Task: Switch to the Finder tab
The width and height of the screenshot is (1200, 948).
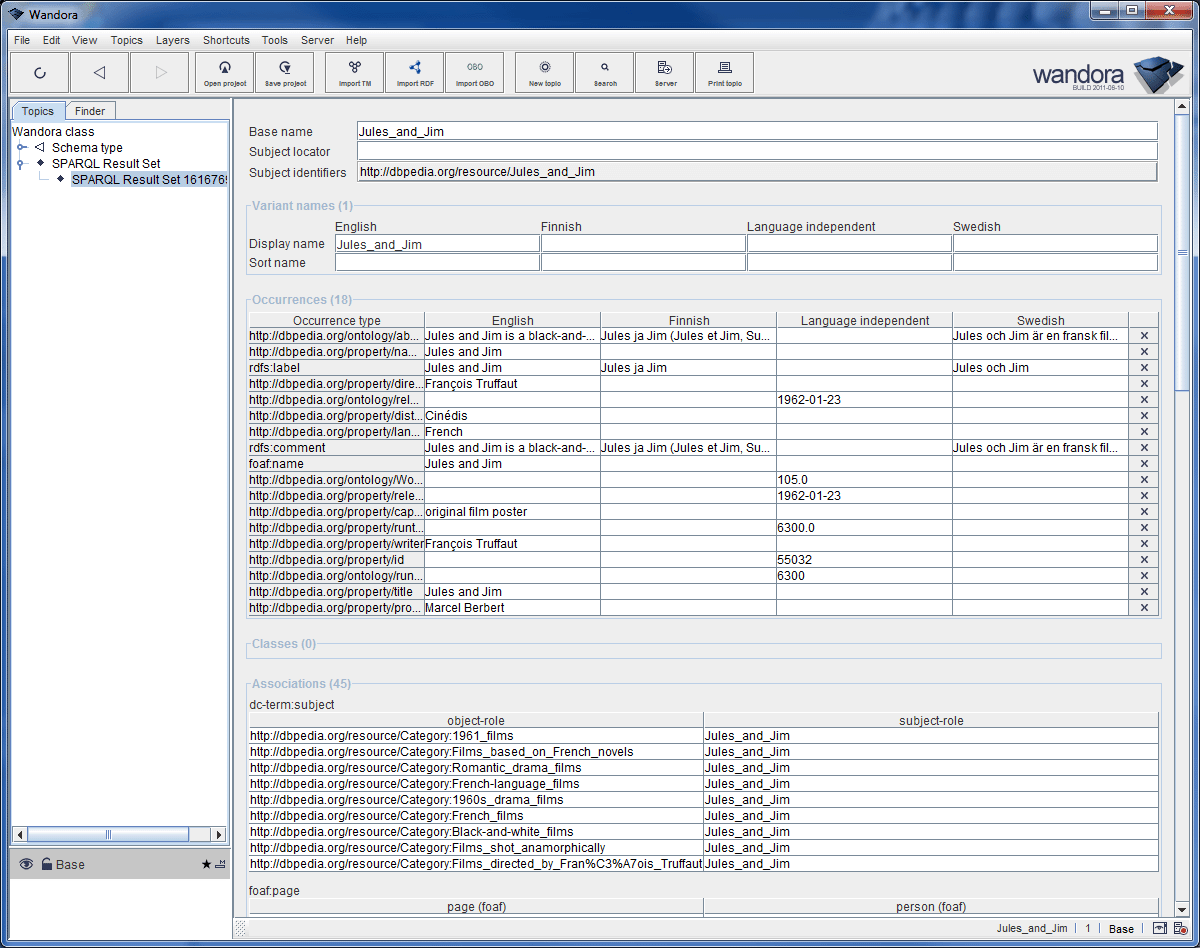Action: click(x=90, y=110)
